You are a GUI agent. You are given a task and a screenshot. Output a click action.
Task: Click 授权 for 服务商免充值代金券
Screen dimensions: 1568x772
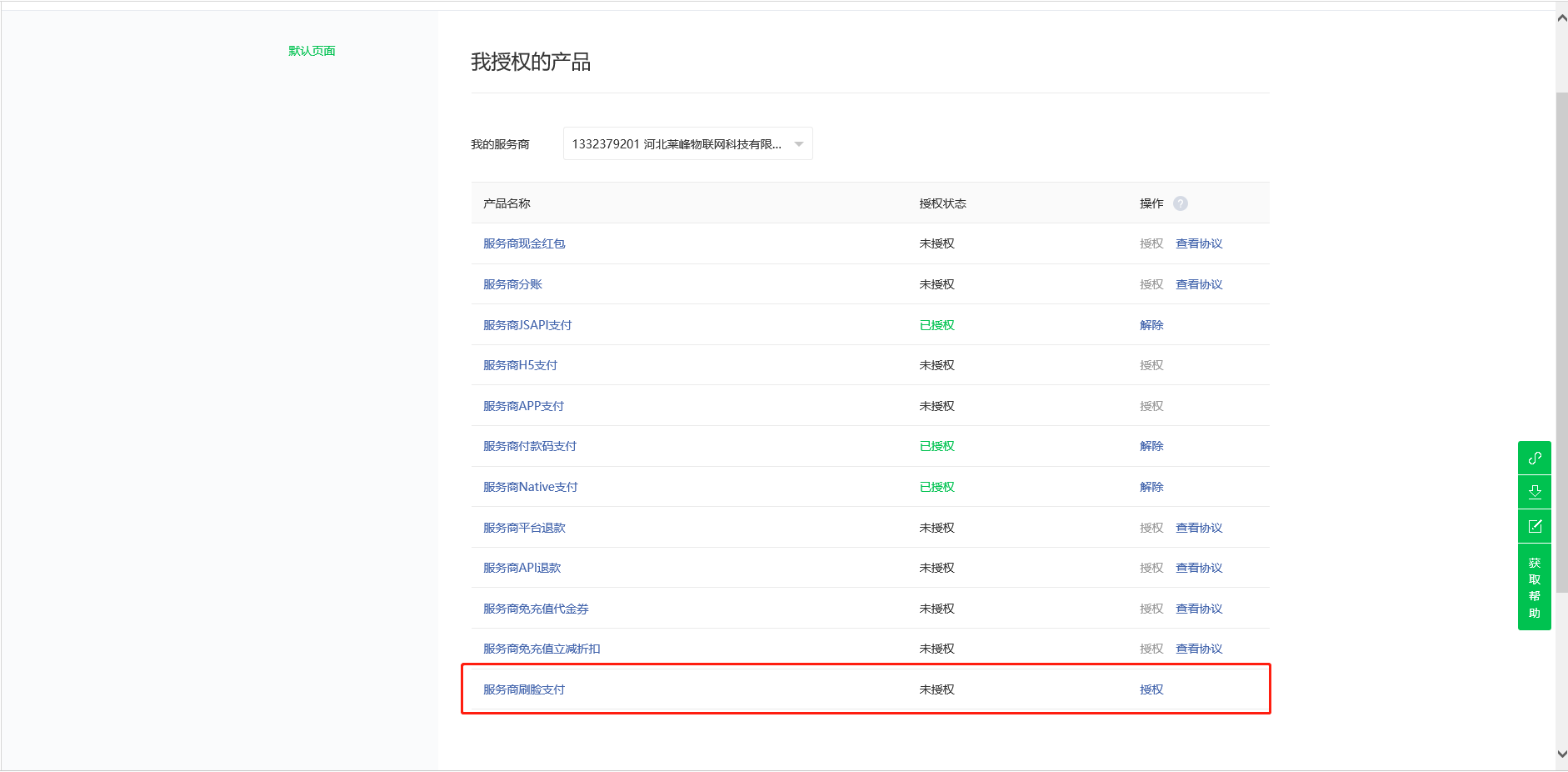1151,609
